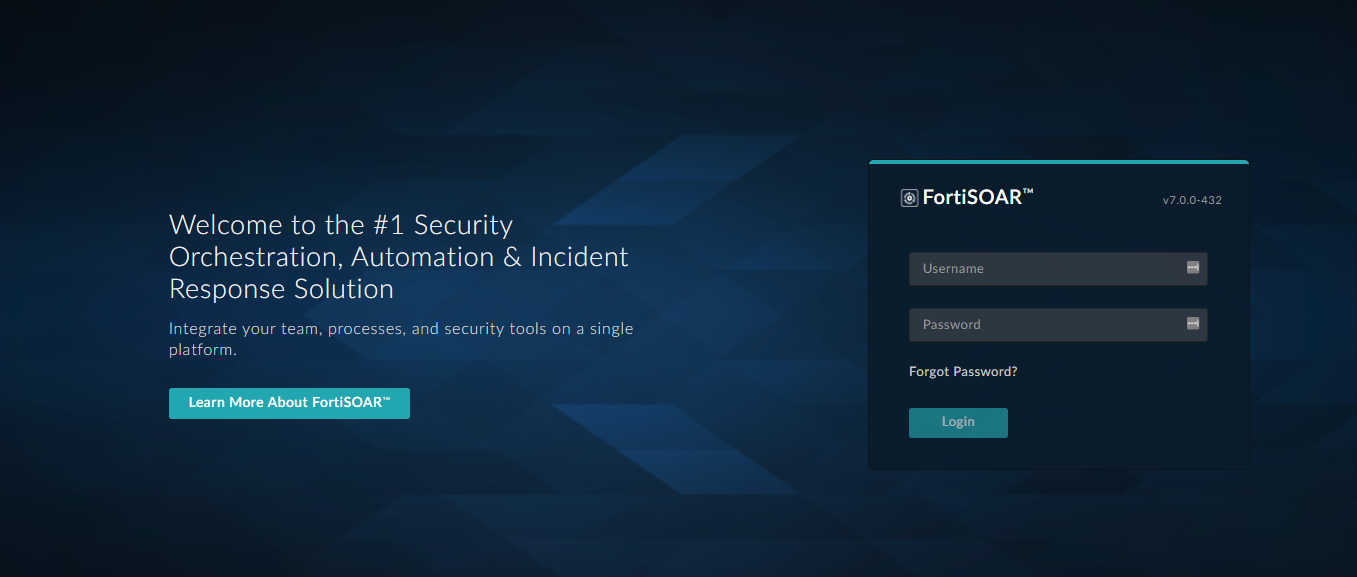The width and height of the screenshot is (1357, 577).
Task: Click the welcome headline text
Action: (398, 256)
